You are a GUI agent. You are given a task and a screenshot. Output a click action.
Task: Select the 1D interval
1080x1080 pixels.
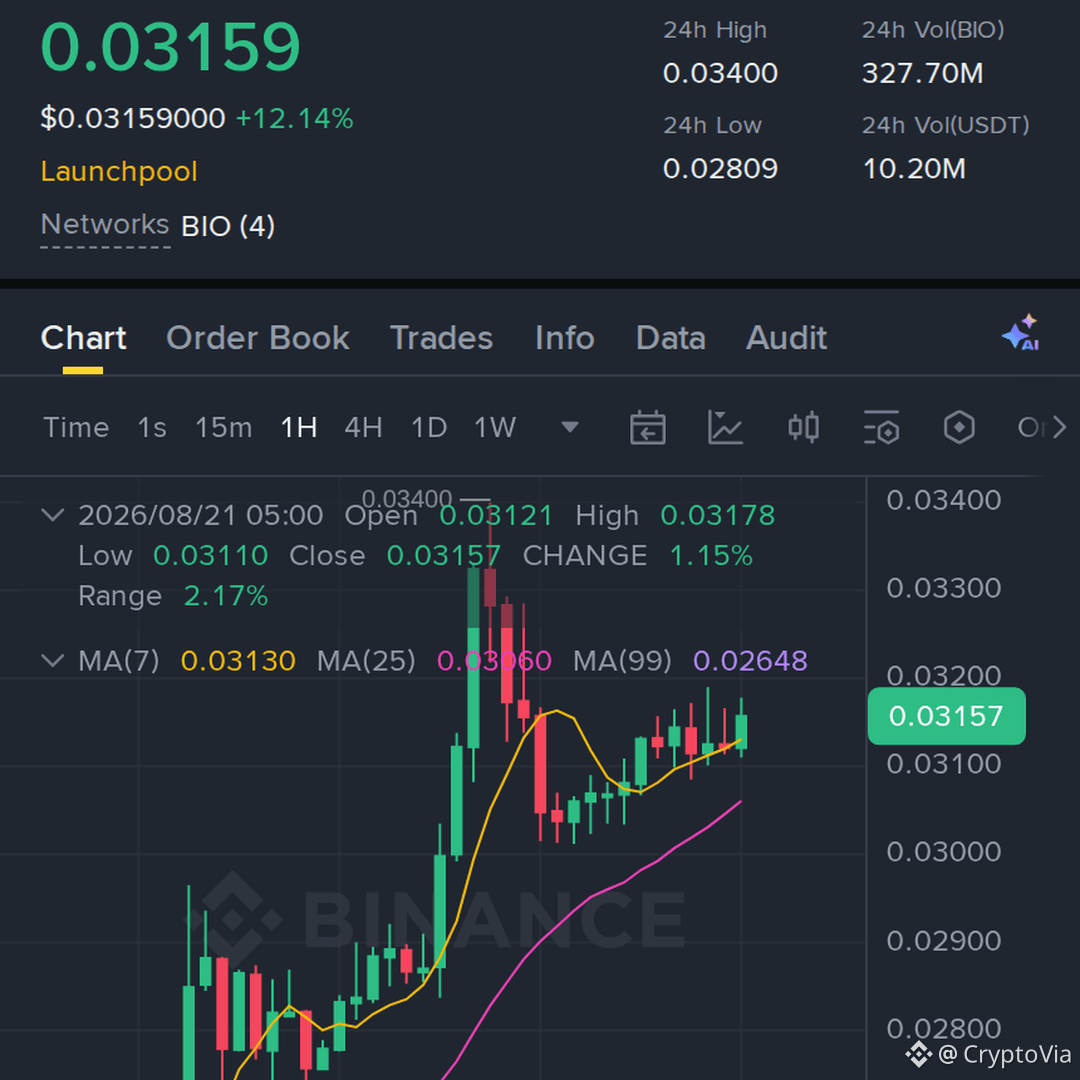click(x=429, y=428)
